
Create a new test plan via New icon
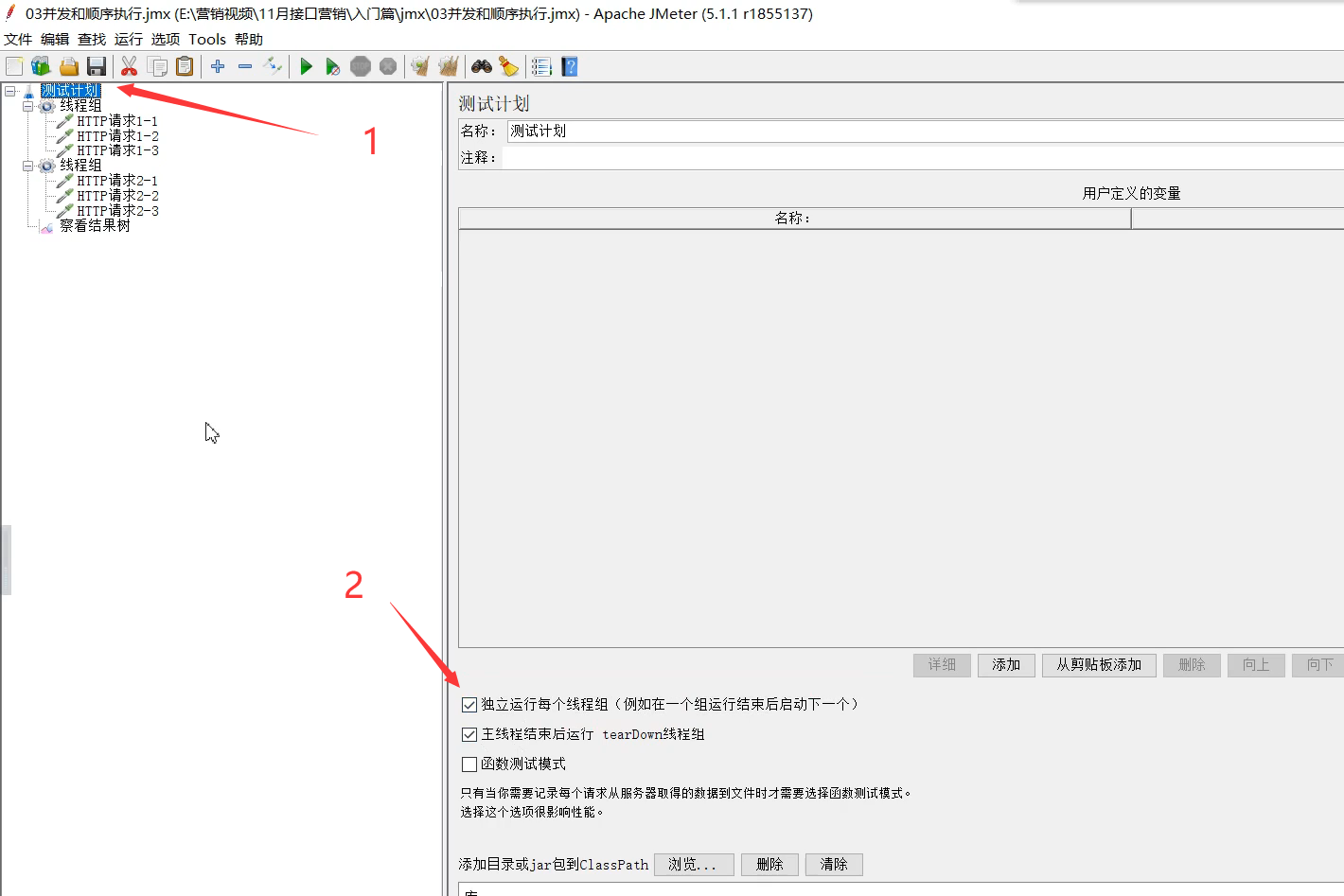click(14, 66)
